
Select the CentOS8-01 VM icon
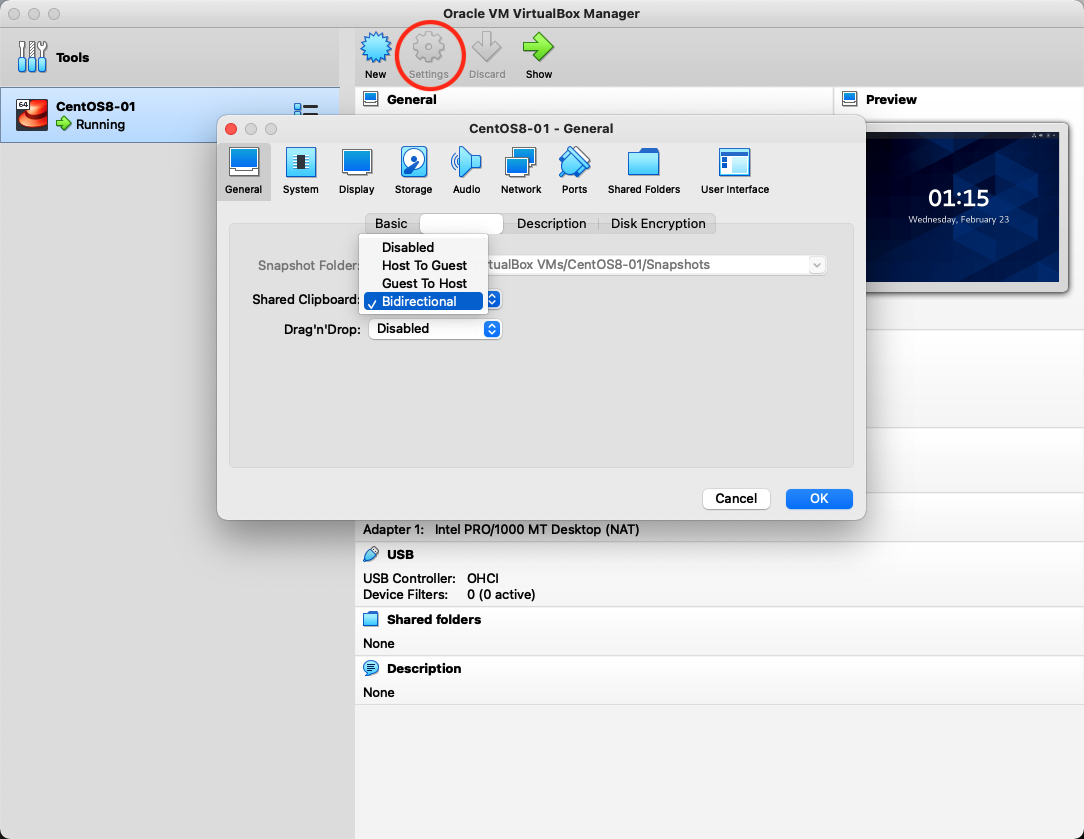(x=32, y=115)
